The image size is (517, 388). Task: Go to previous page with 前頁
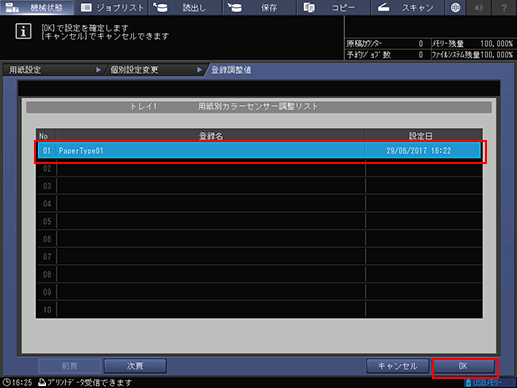[69, 366]
